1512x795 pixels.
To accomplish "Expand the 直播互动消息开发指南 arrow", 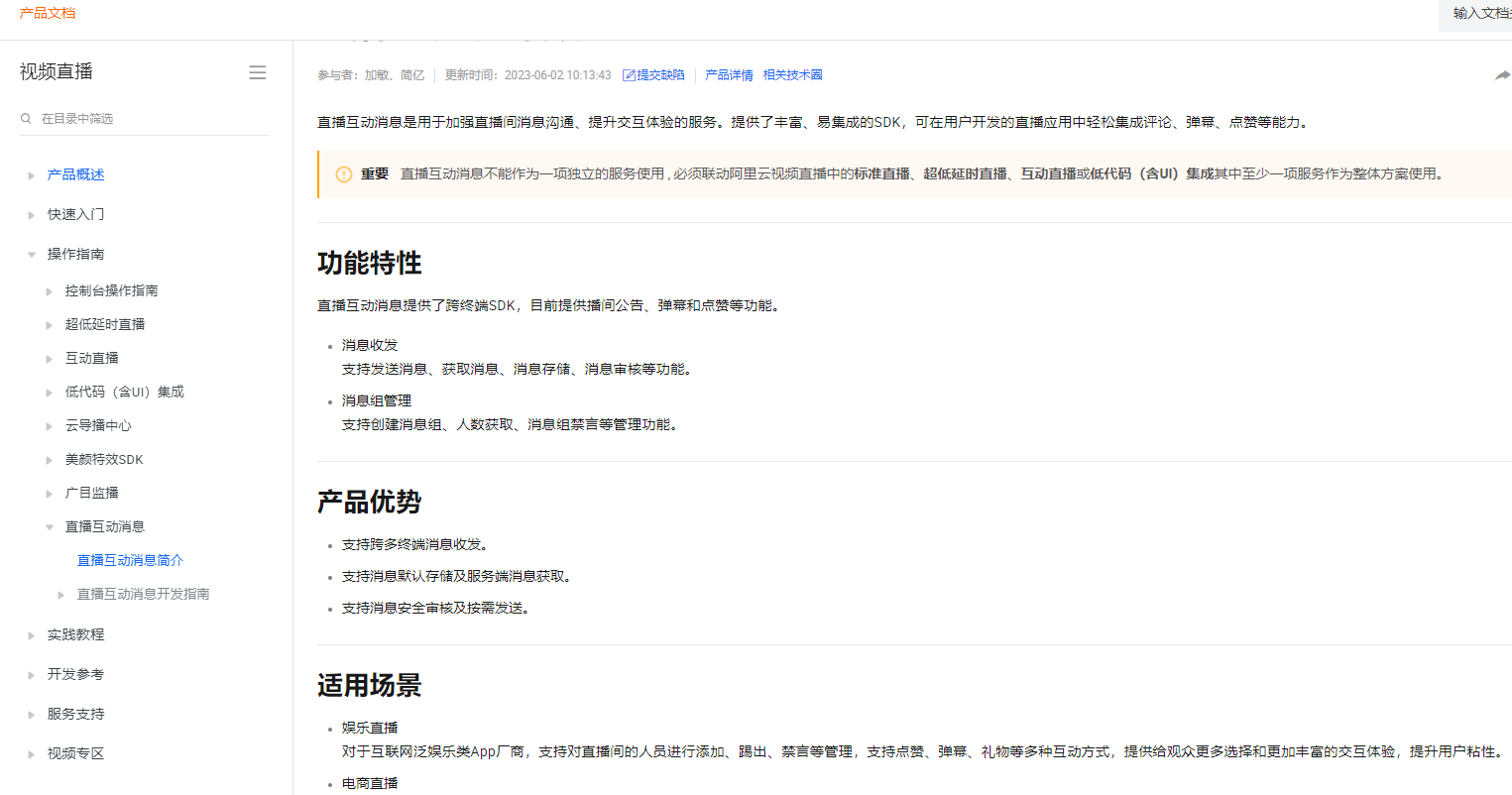I will point(60,595).
